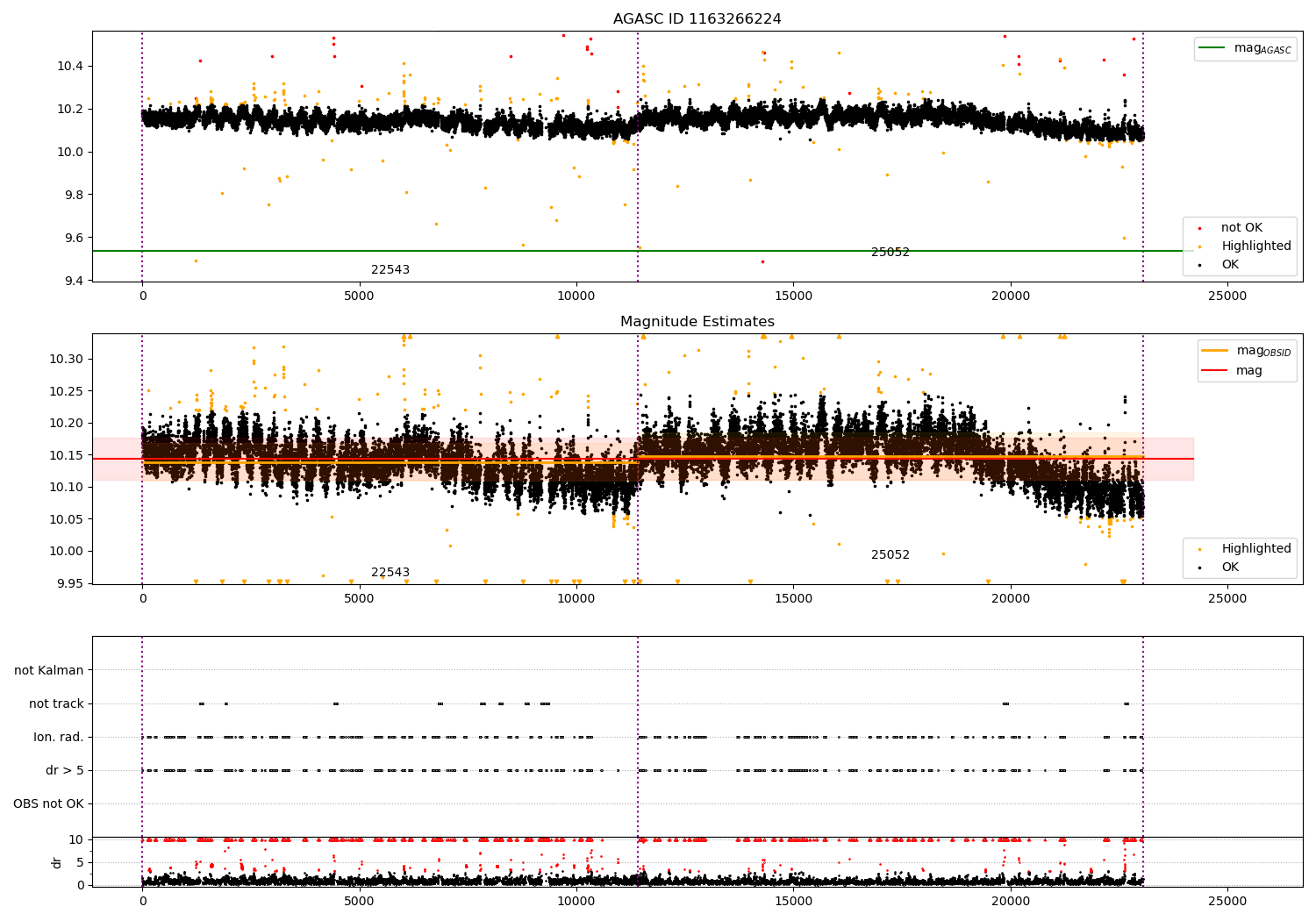This screenshot has width=1316, height=921.
Task: Click the 22543 label in the top plot
Action: [390, 270]
